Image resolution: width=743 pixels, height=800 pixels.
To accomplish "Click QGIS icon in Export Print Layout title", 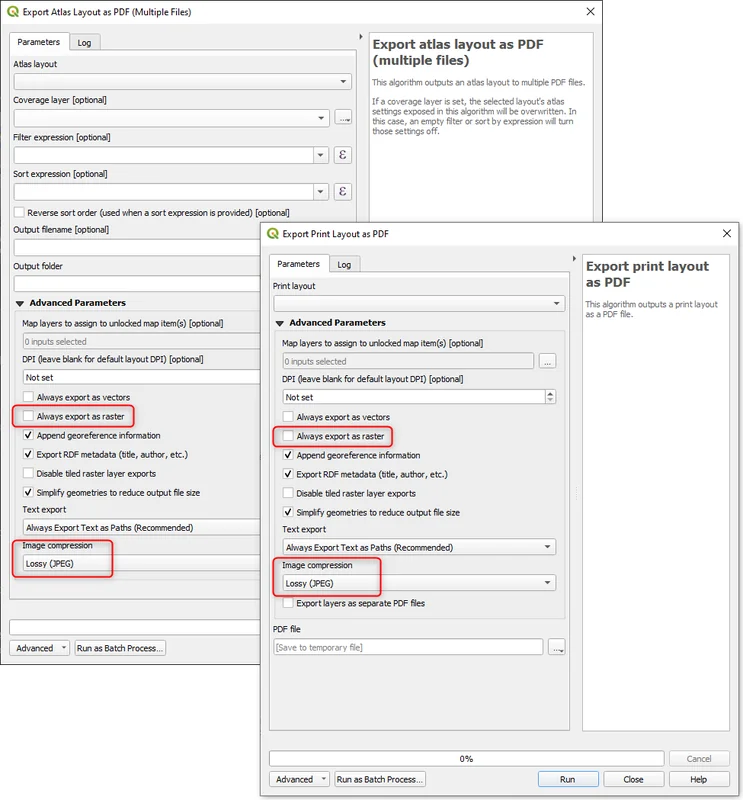I will tap(273, 234).
